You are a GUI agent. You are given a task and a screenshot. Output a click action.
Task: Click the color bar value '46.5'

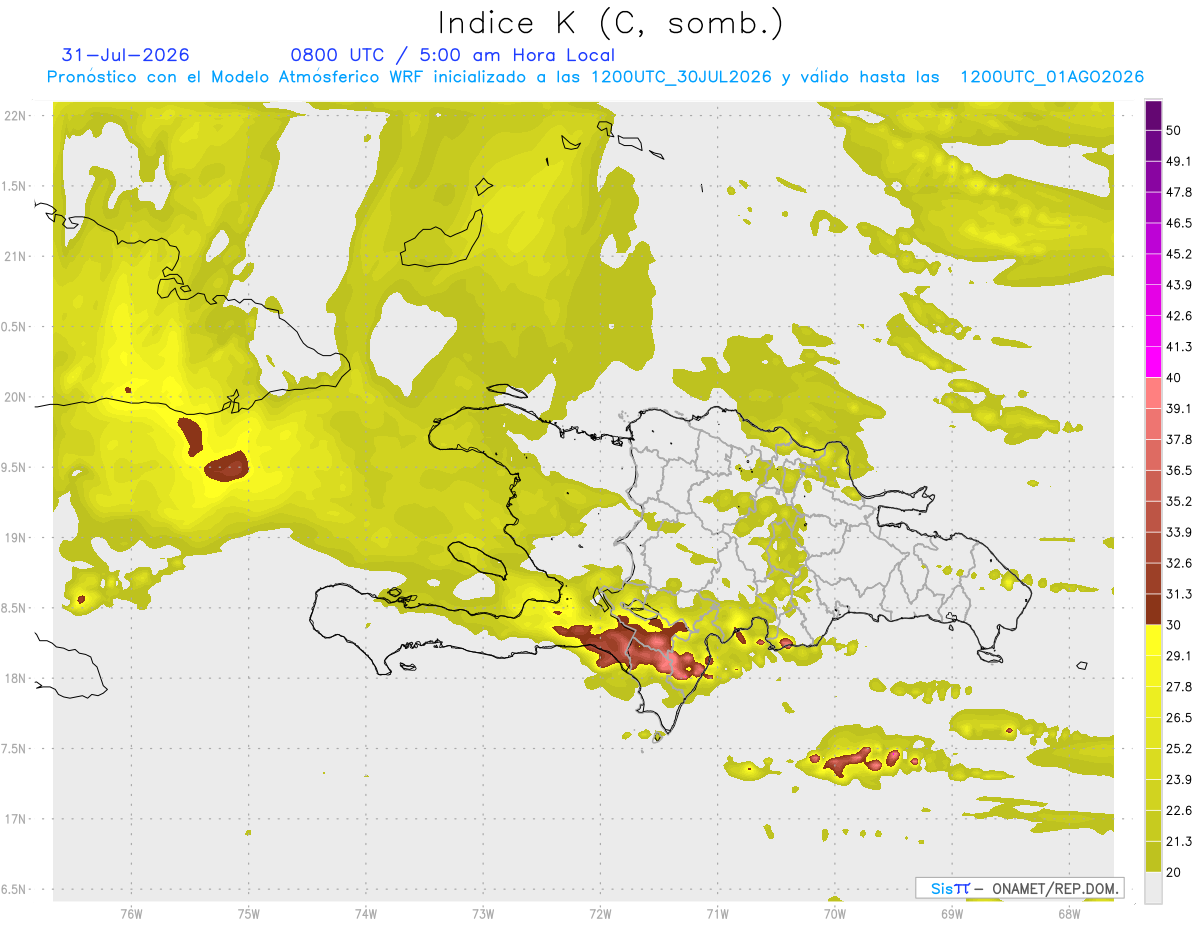coord(1179,223)
